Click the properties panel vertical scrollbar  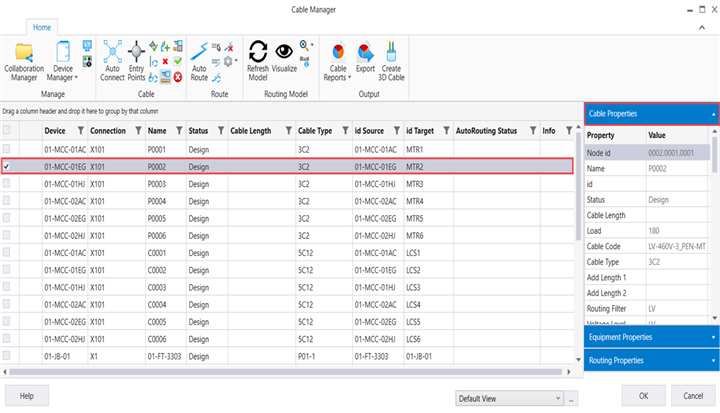(714, 154)
